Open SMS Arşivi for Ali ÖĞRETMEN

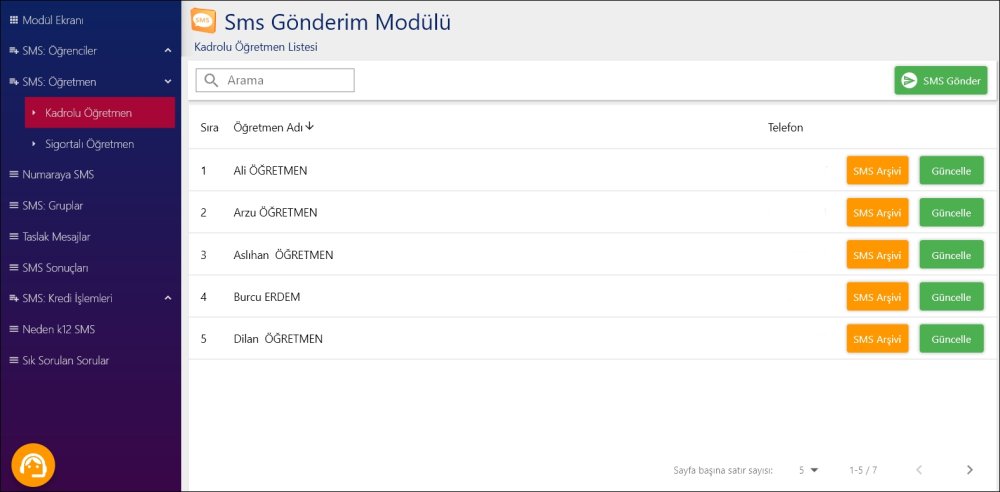(x=877, y=171)
